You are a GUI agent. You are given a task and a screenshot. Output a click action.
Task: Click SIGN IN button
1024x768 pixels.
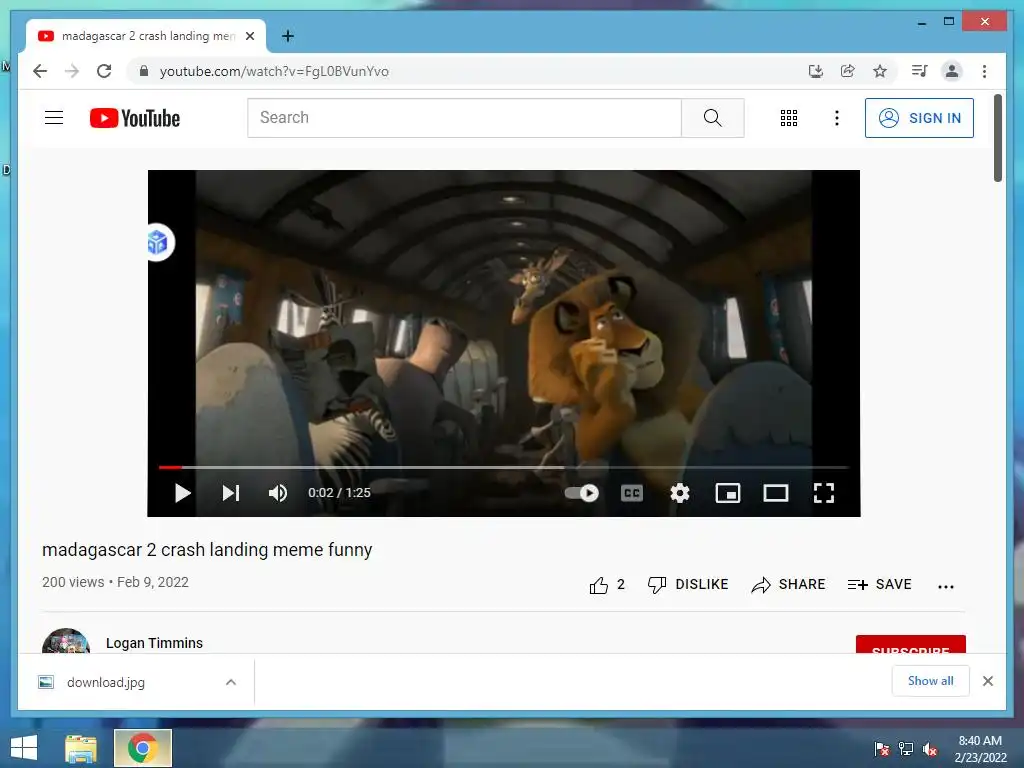click(919, 118)
